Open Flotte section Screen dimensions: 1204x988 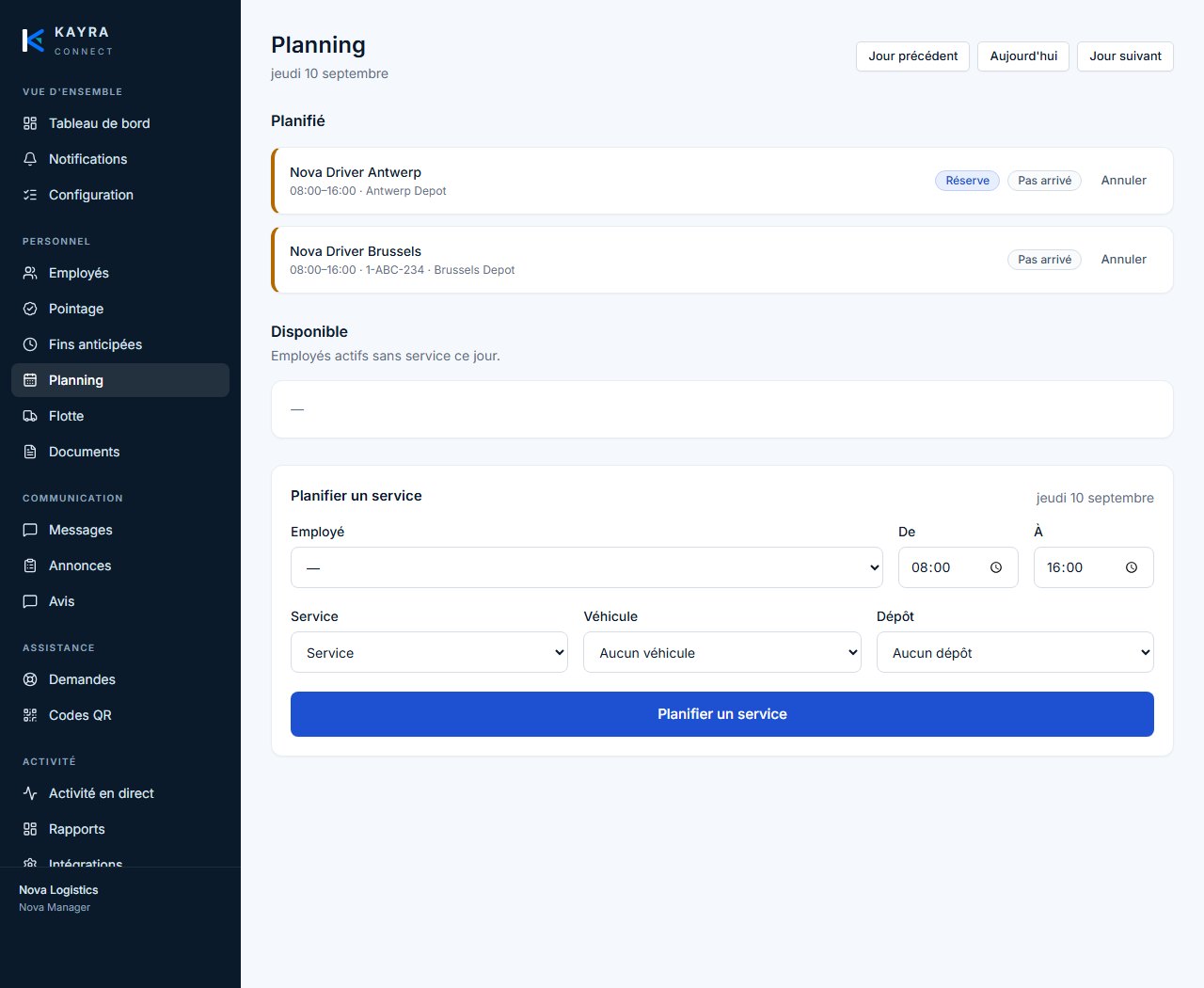click(120, 416)
